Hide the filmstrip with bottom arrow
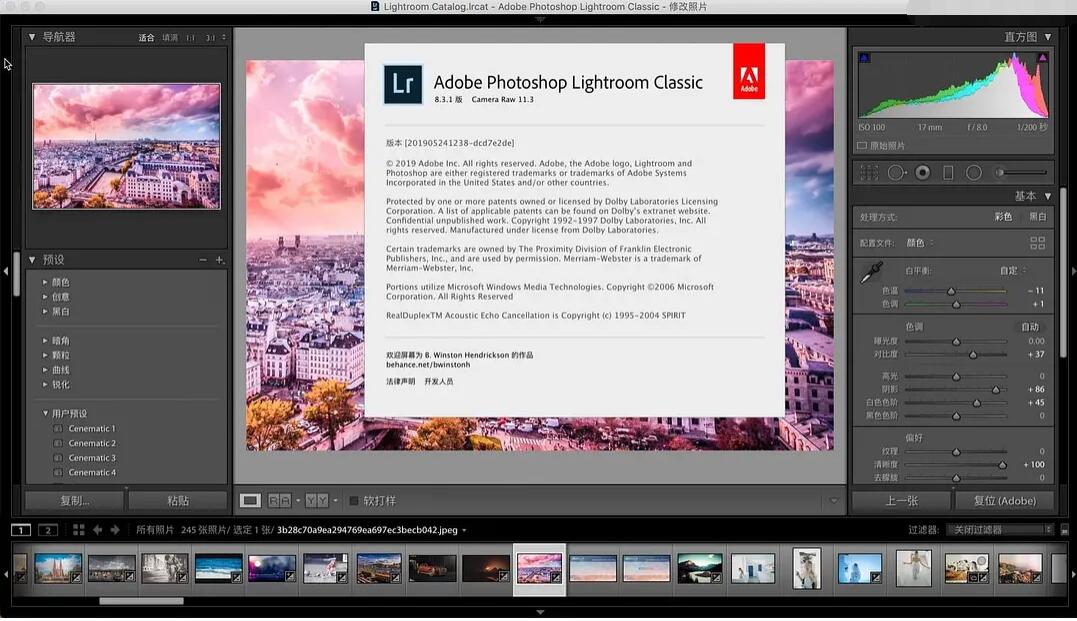1077x621 pixels. tap(540, 612)
